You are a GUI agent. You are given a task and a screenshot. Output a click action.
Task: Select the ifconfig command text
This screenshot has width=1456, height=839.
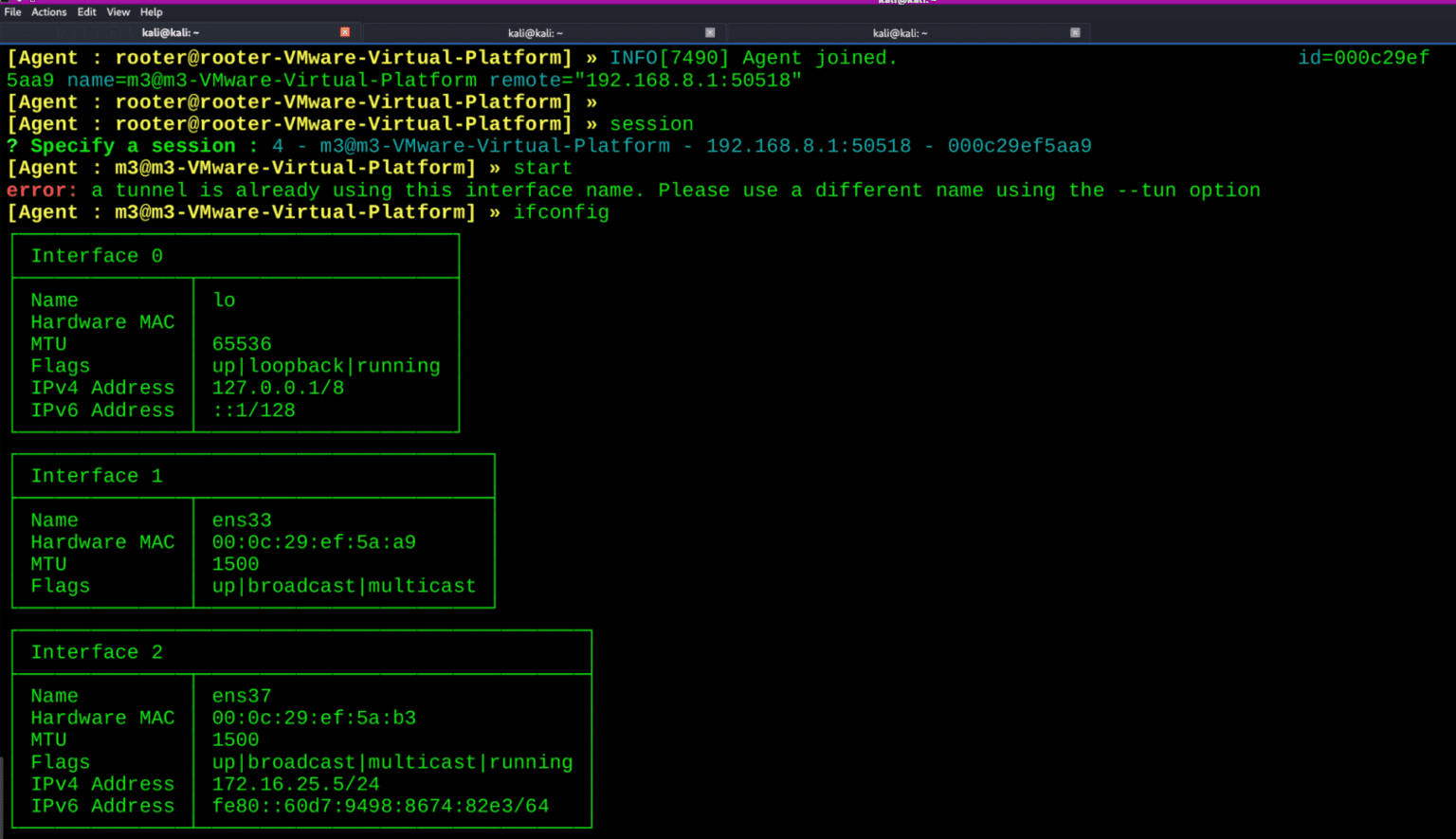tap(561, 211)
